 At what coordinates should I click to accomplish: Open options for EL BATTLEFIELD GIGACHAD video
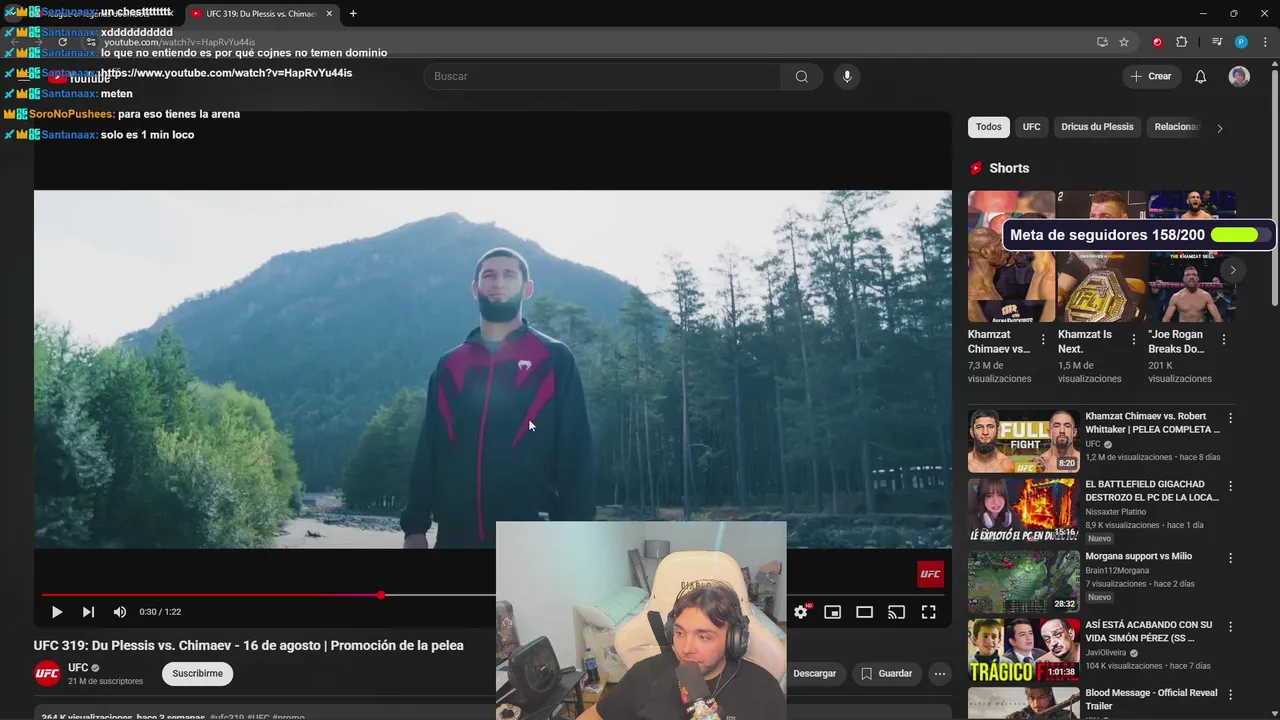pos(1231,486)
